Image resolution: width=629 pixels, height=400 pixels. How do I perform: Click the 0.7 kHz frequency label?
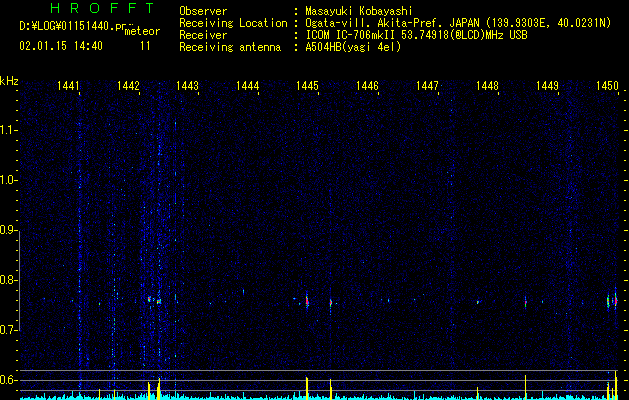point(9,330)
